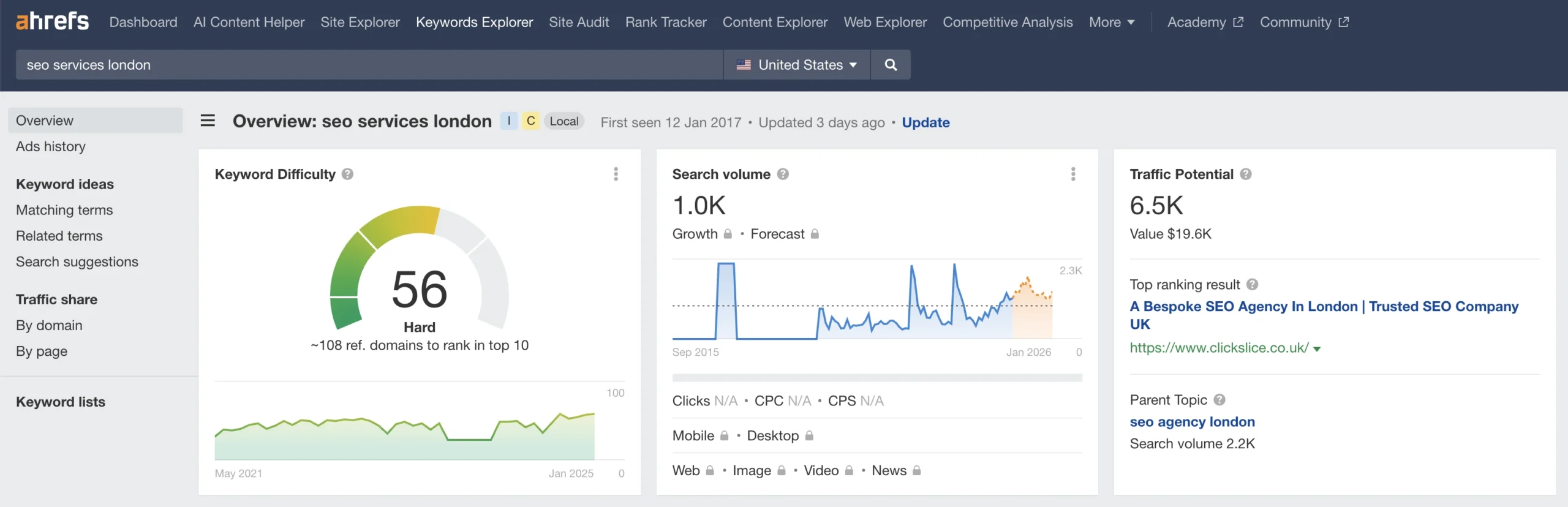Click the yellow C intent badge
Screen dimensions: 1568x507
click(531, 121)
